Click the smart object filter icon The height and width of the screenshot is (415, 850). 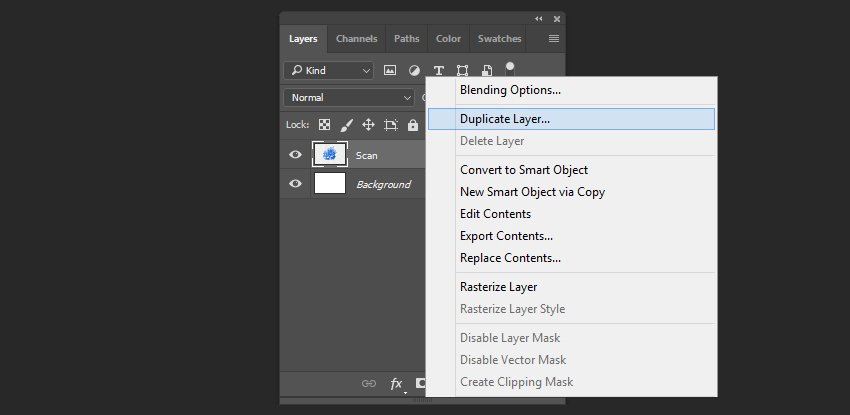coord(487,70)
